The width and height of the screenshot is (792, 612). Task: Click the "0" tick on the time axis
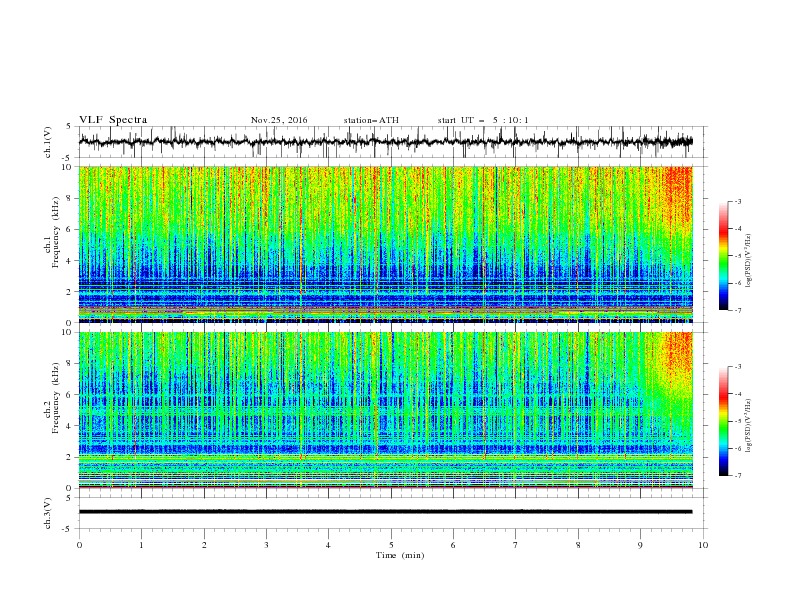click(x=79, y=545)
